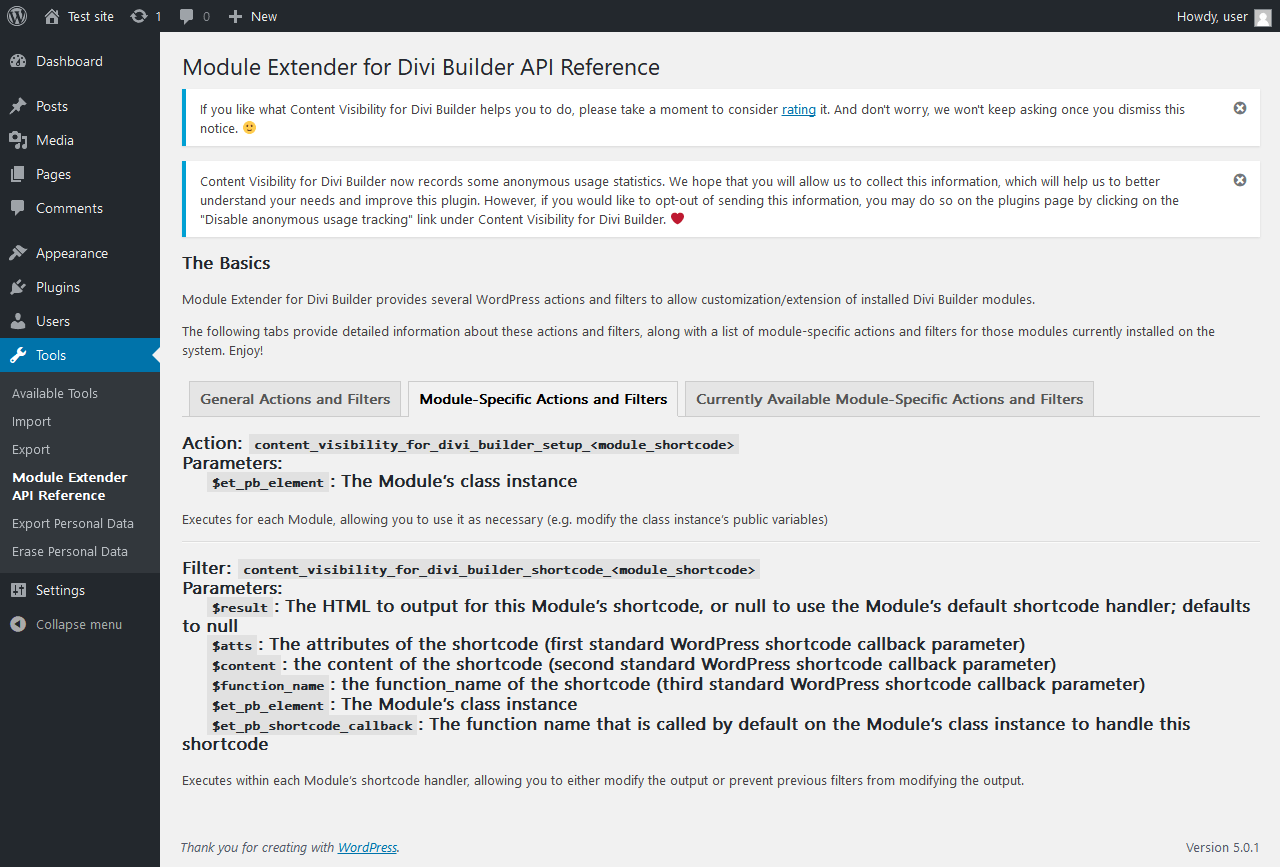Screen dimensions: 1280x867
Task: Open Import under Tools
Action: click(31, 421)
